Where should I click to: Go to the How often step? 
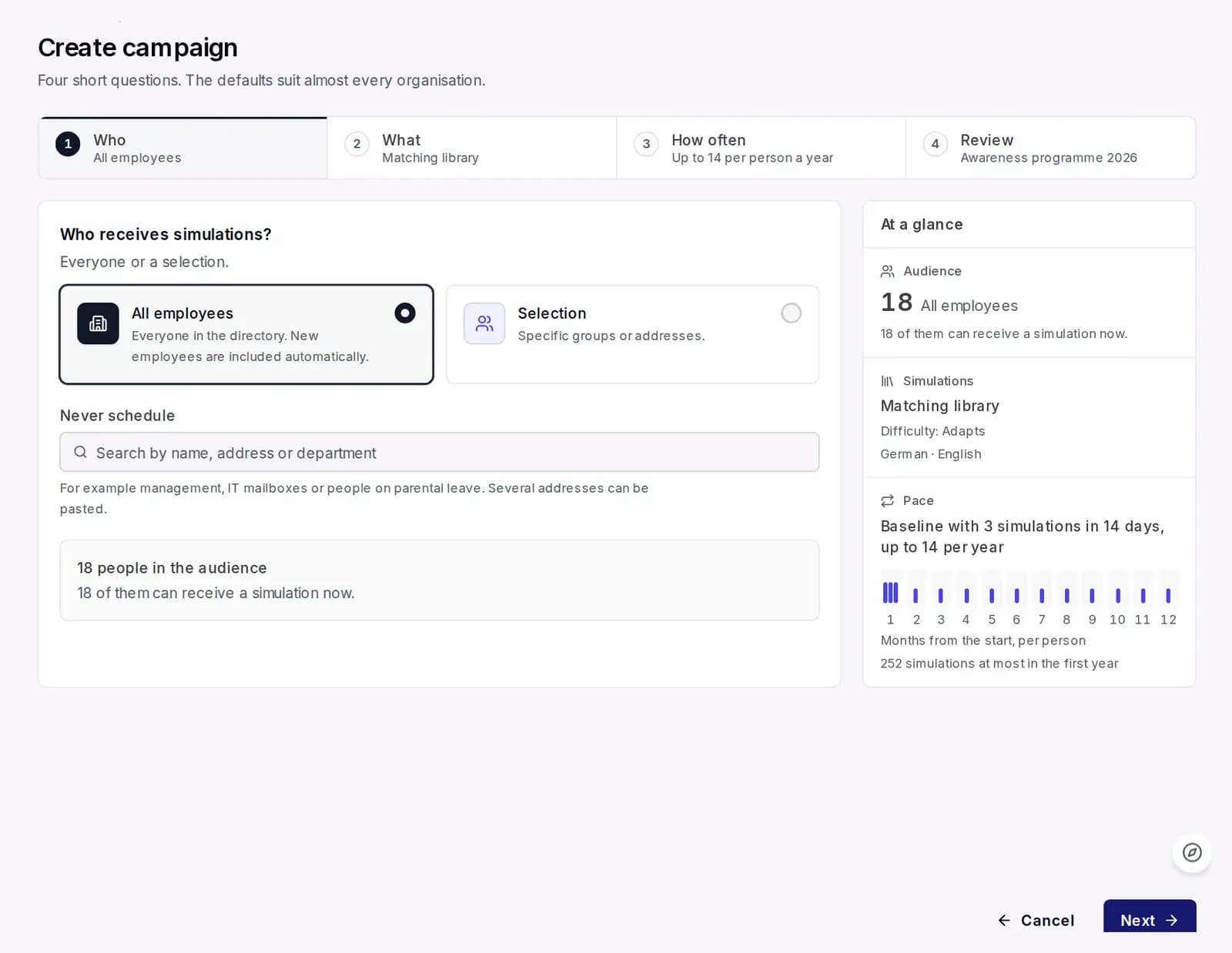tap(761, 148)
